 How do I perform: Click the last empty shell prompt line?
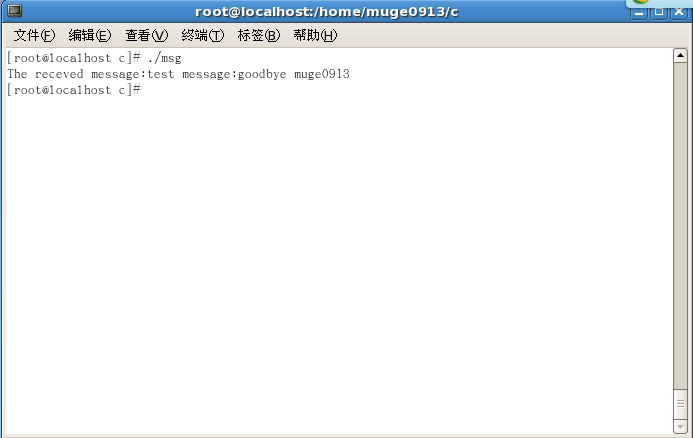pyautogui.click(x=73, y=90)
